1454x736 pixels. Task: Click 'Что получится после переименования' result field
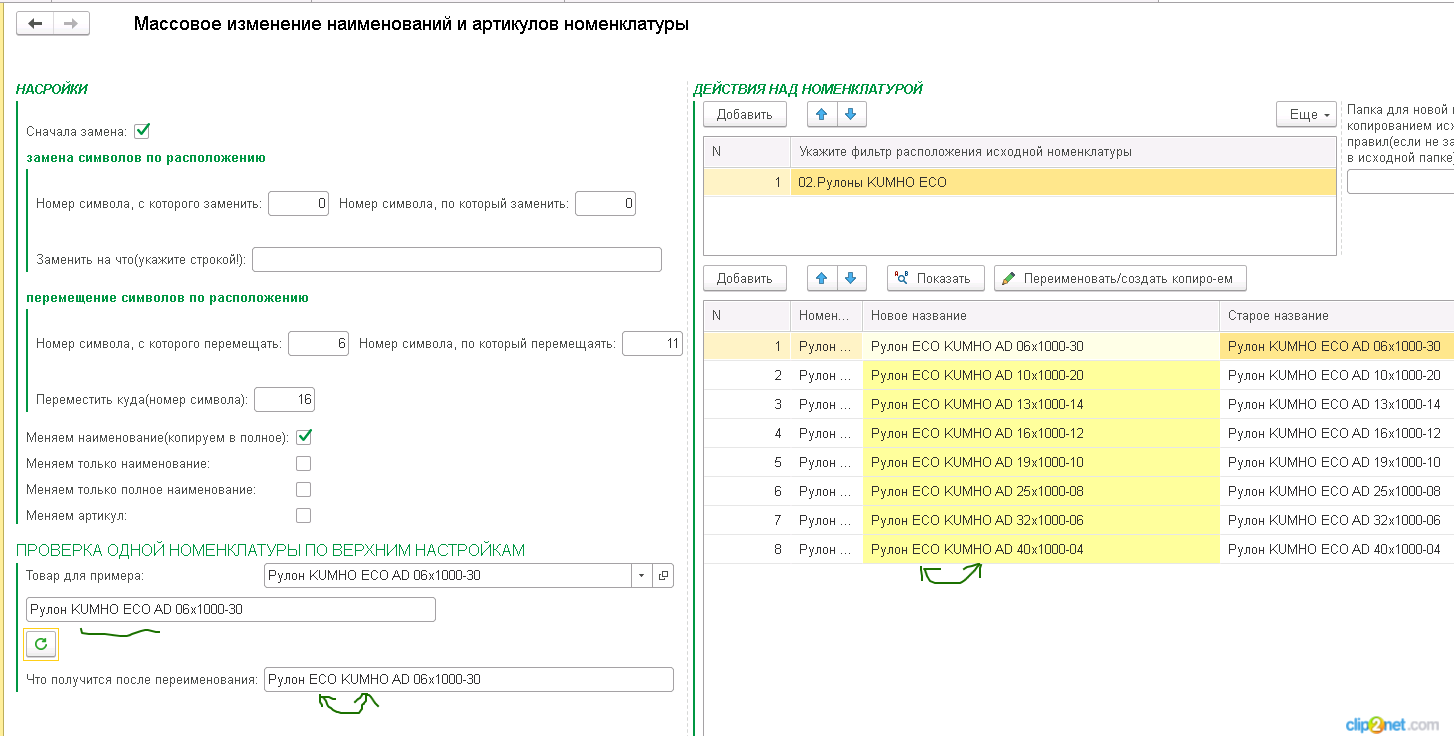(x=469, y=680)
